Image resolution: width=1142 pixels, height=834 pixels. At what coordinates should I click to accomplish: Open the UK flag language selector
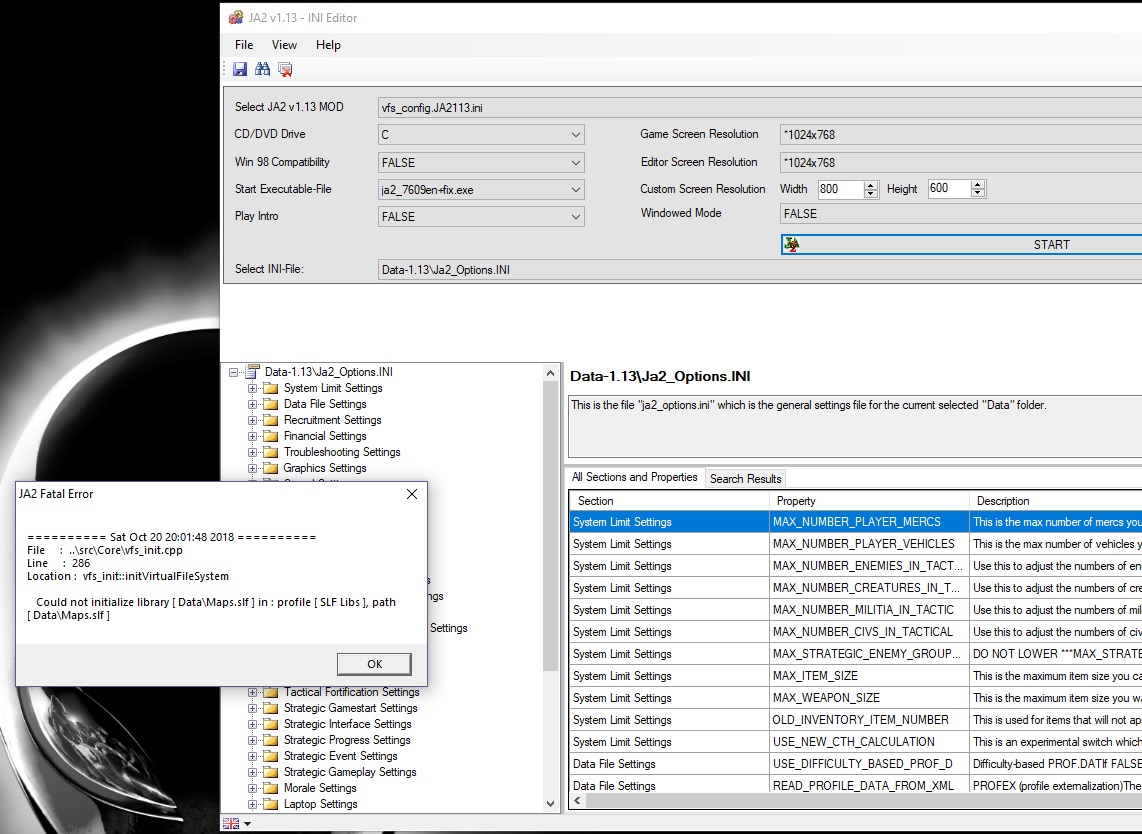tap(231, 823)
